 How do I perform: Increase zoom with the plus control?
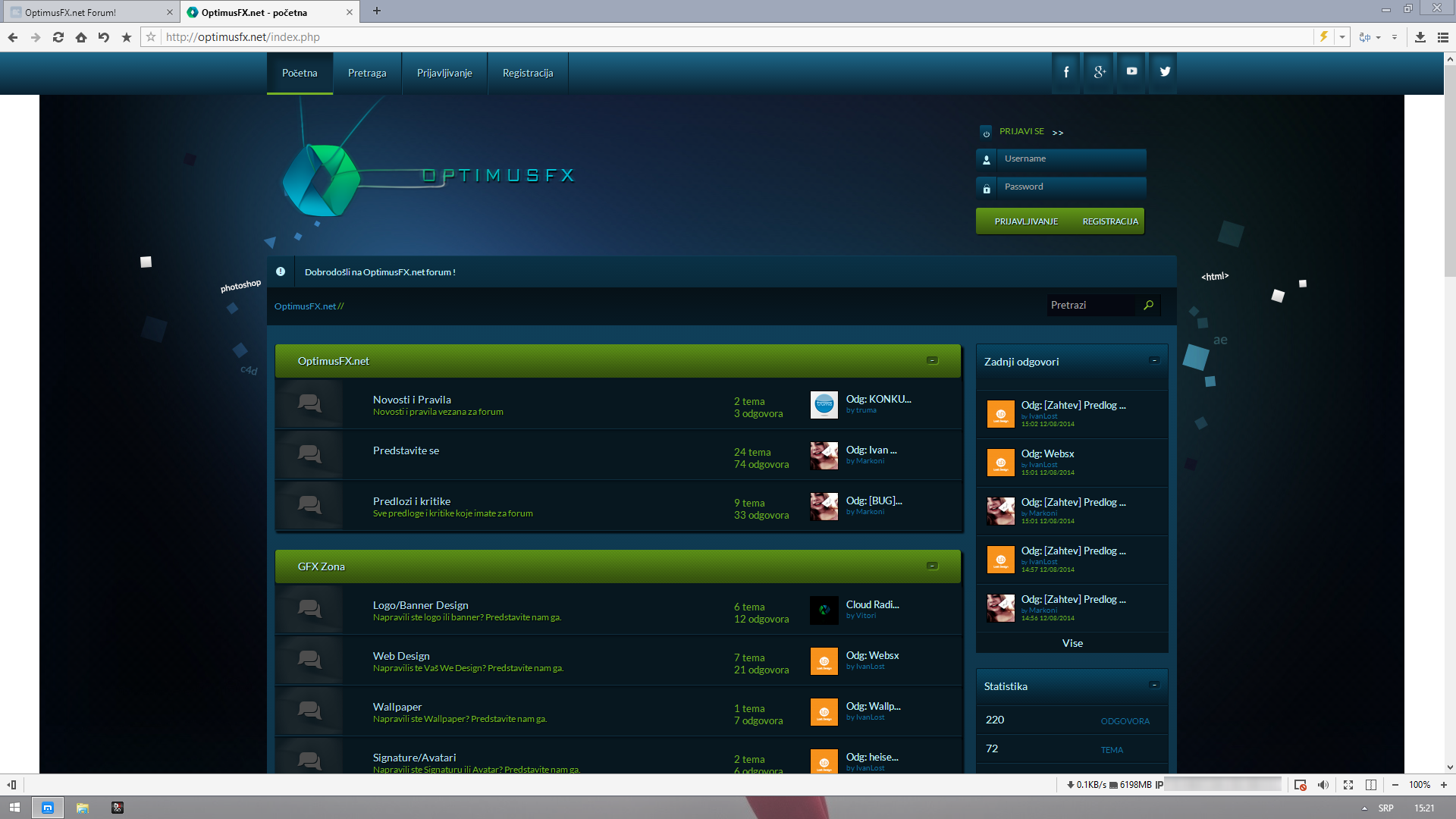tap(1444, 785)
